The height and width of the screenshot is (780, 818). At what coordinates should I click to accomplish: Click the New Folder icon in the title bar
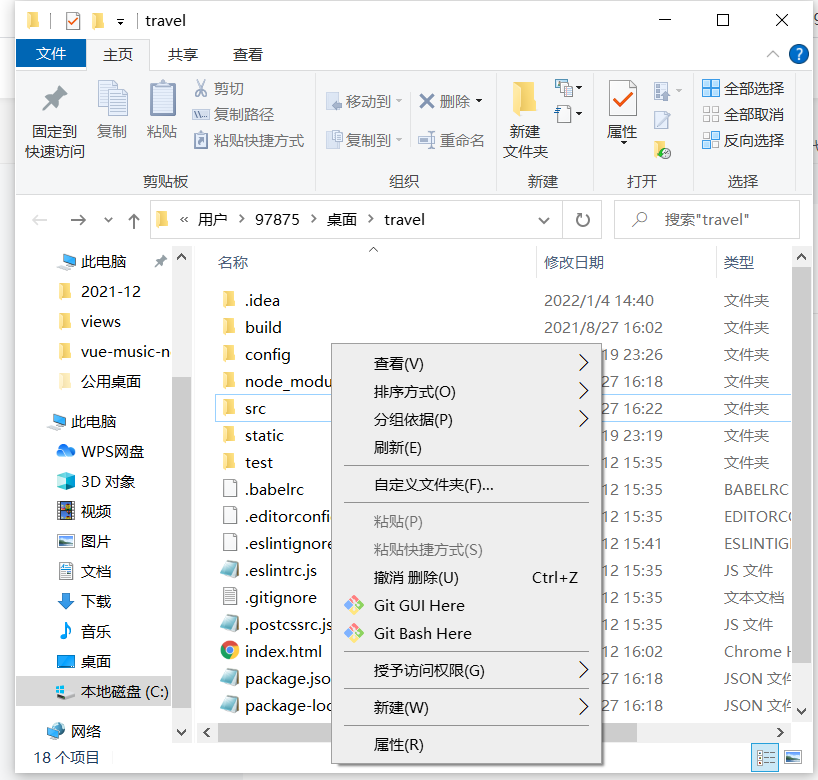pyautogui.click(x=98, y=21)
